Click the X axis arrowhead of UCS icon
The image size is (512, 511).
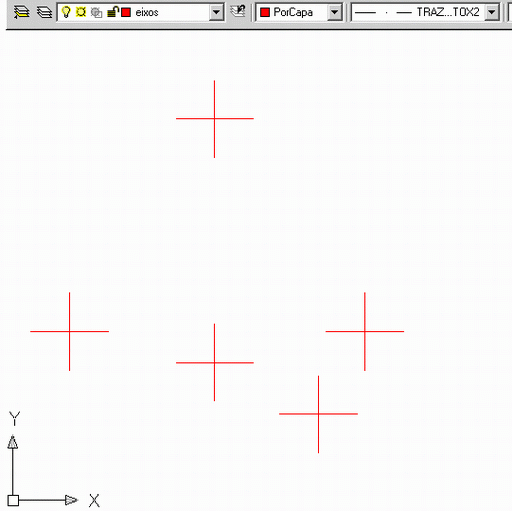point(71,500)
